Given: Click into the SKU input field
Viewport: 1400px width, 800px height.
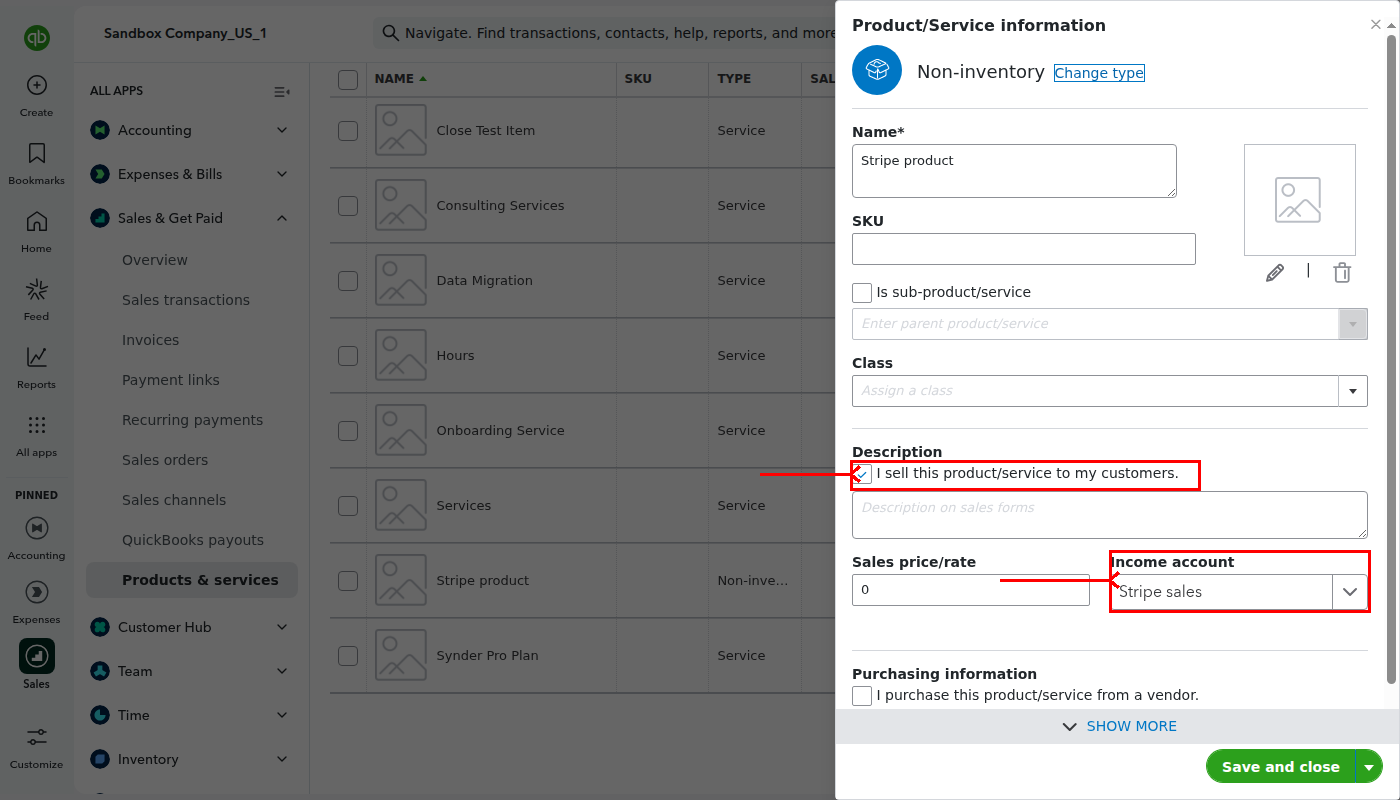Looking at the screenshot, I should click(x=1024, y=249).
